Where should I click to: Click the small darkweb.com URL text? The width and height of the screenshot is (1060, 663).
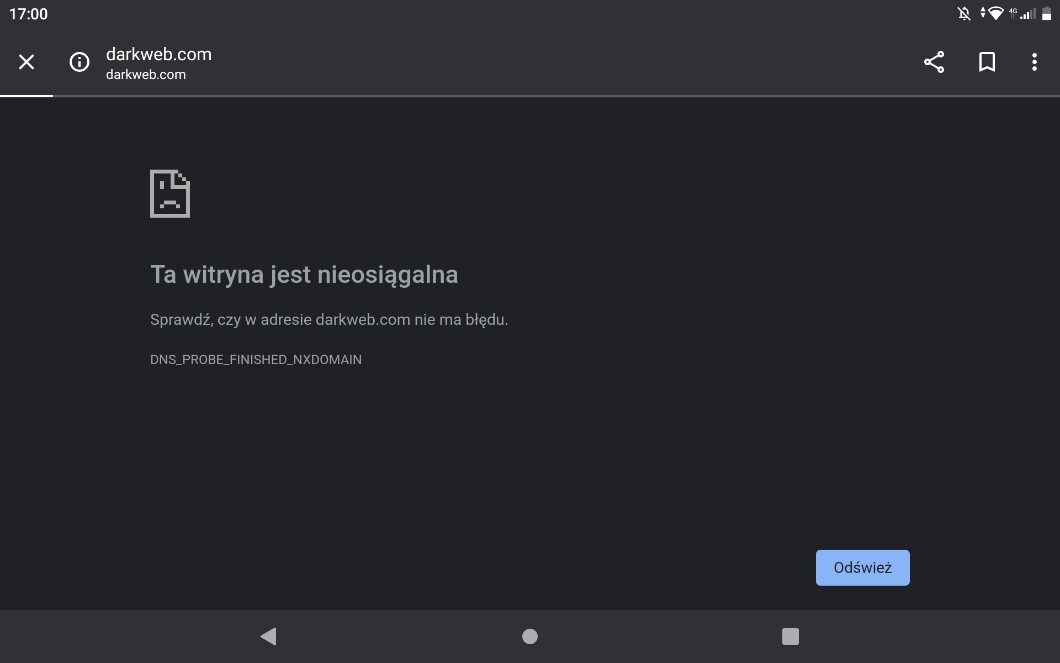(146, 75)
